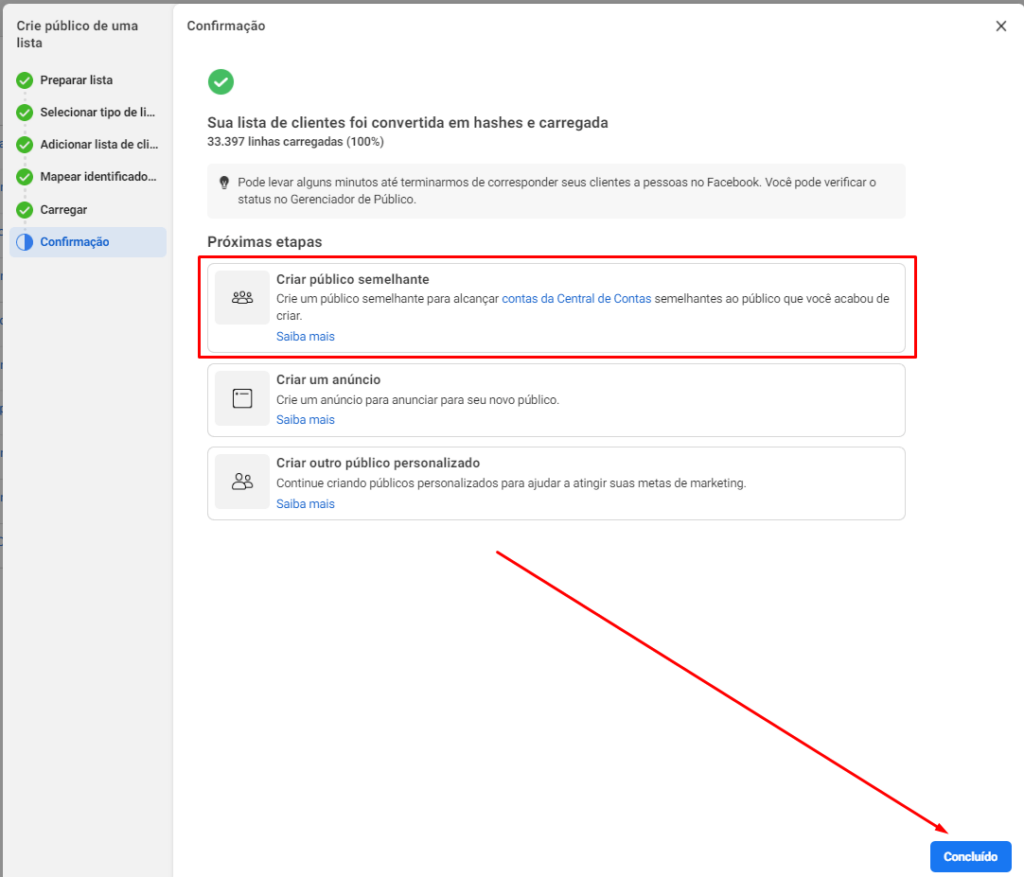Open the contas da Central de Contas link
1024x877 pixels.
pyautogui.click(x=576, y=298)
